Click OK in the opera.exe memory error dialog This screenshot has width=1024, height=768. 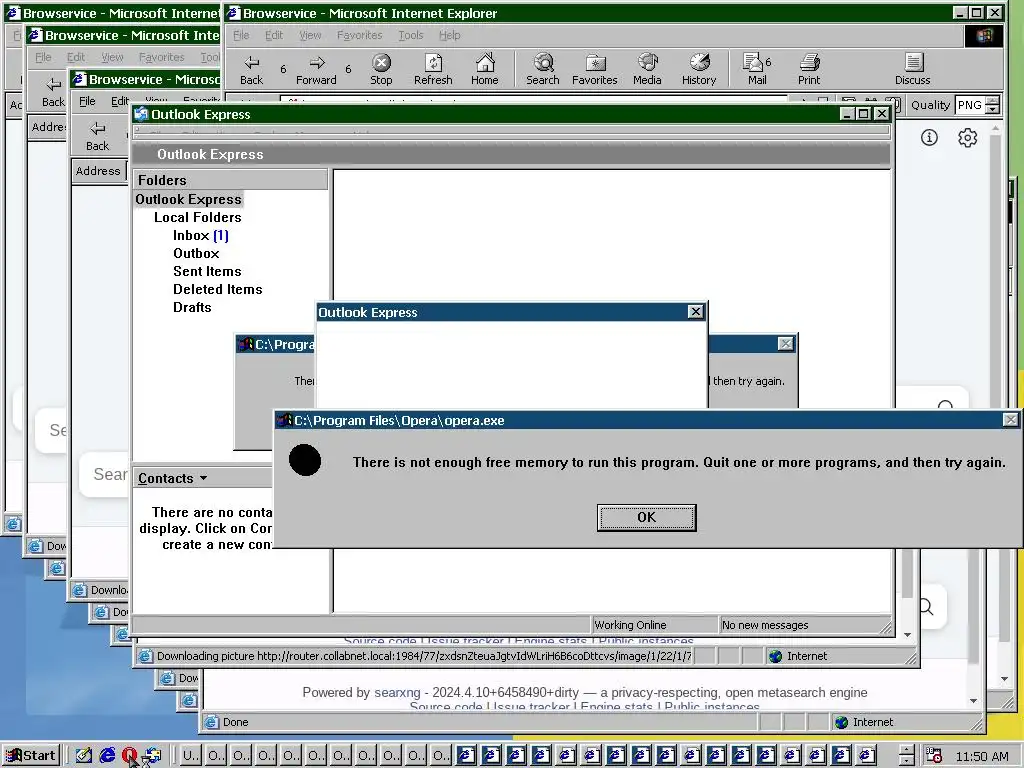(647, 517)
